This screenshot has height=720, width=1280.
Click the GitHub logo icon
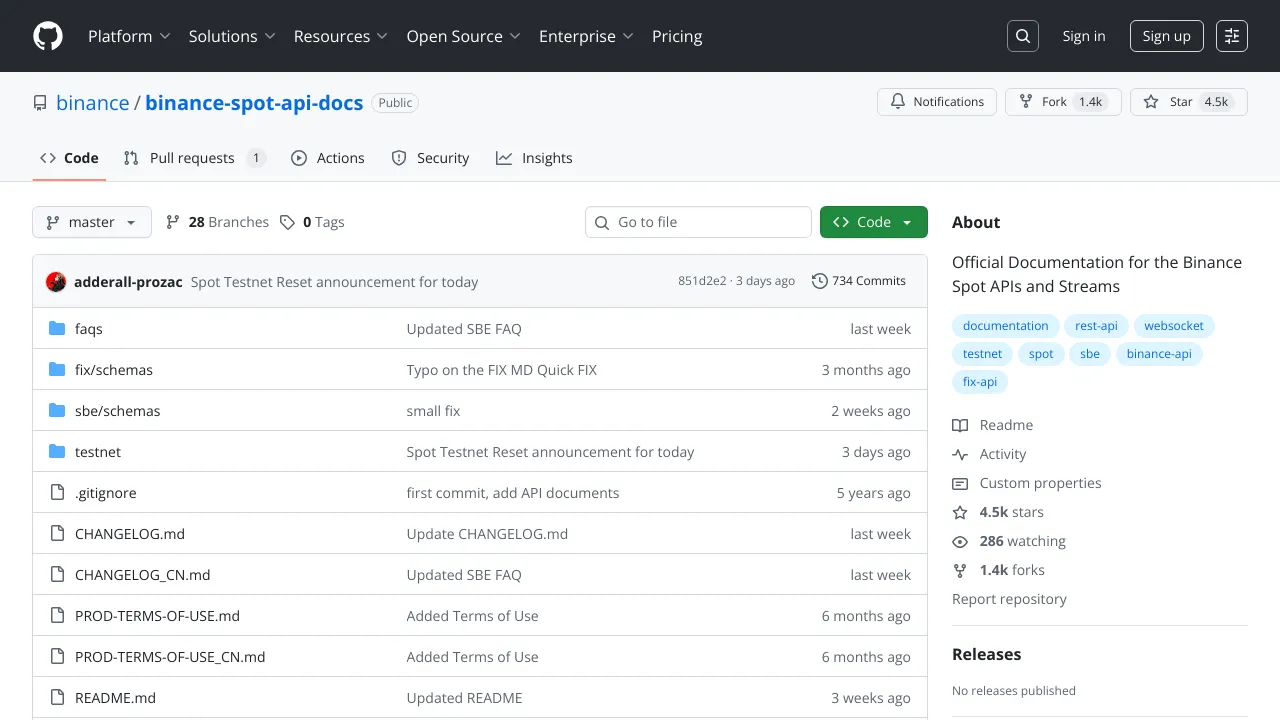[48, 36]
